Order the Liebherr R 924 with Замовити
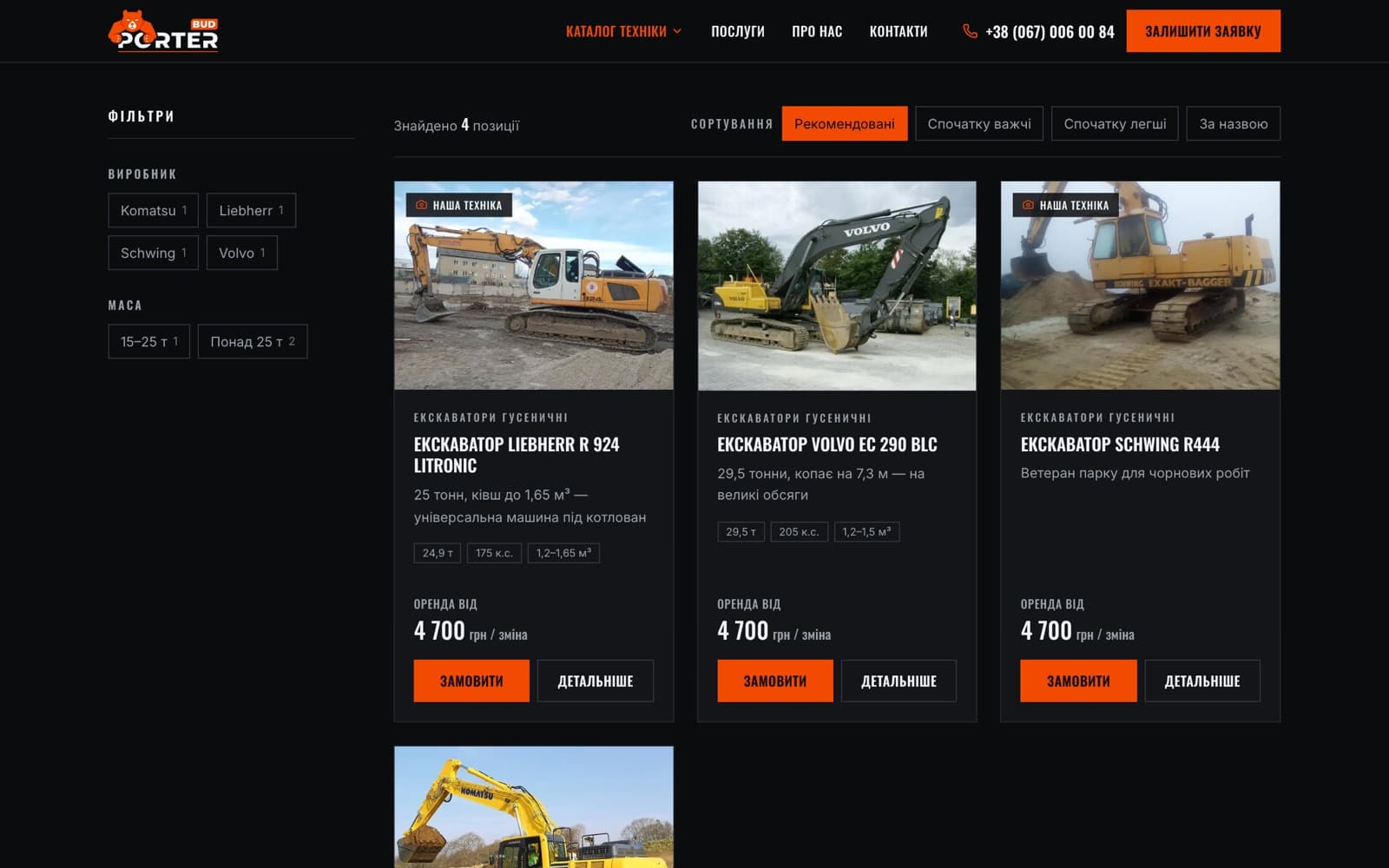Screen dimensions: 1389x868 coord(471,681)
